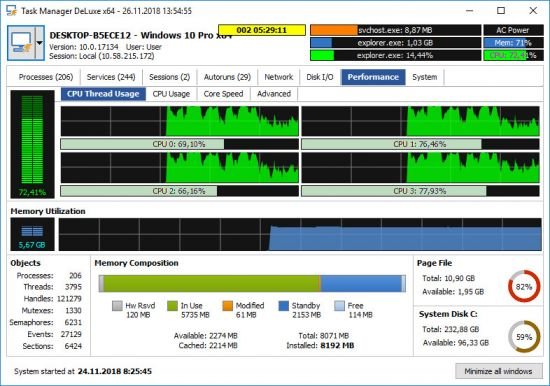
Task: Click the blue Standby legend swatch
Action: pos(283,306)
